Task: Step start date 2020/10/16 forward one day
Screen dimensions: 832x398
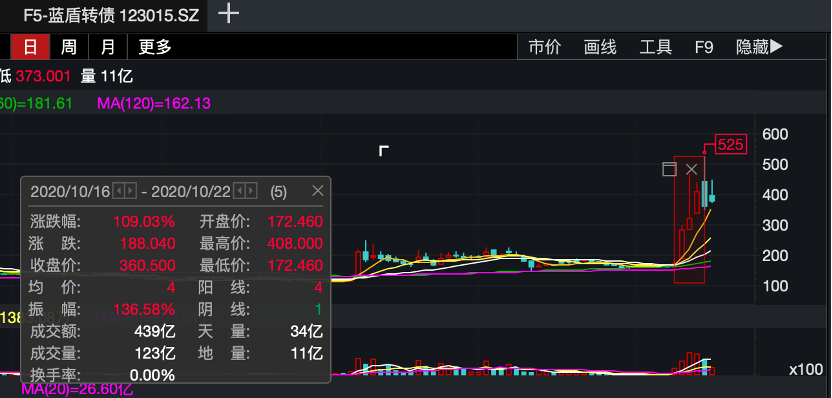Action: coord(131,191)
